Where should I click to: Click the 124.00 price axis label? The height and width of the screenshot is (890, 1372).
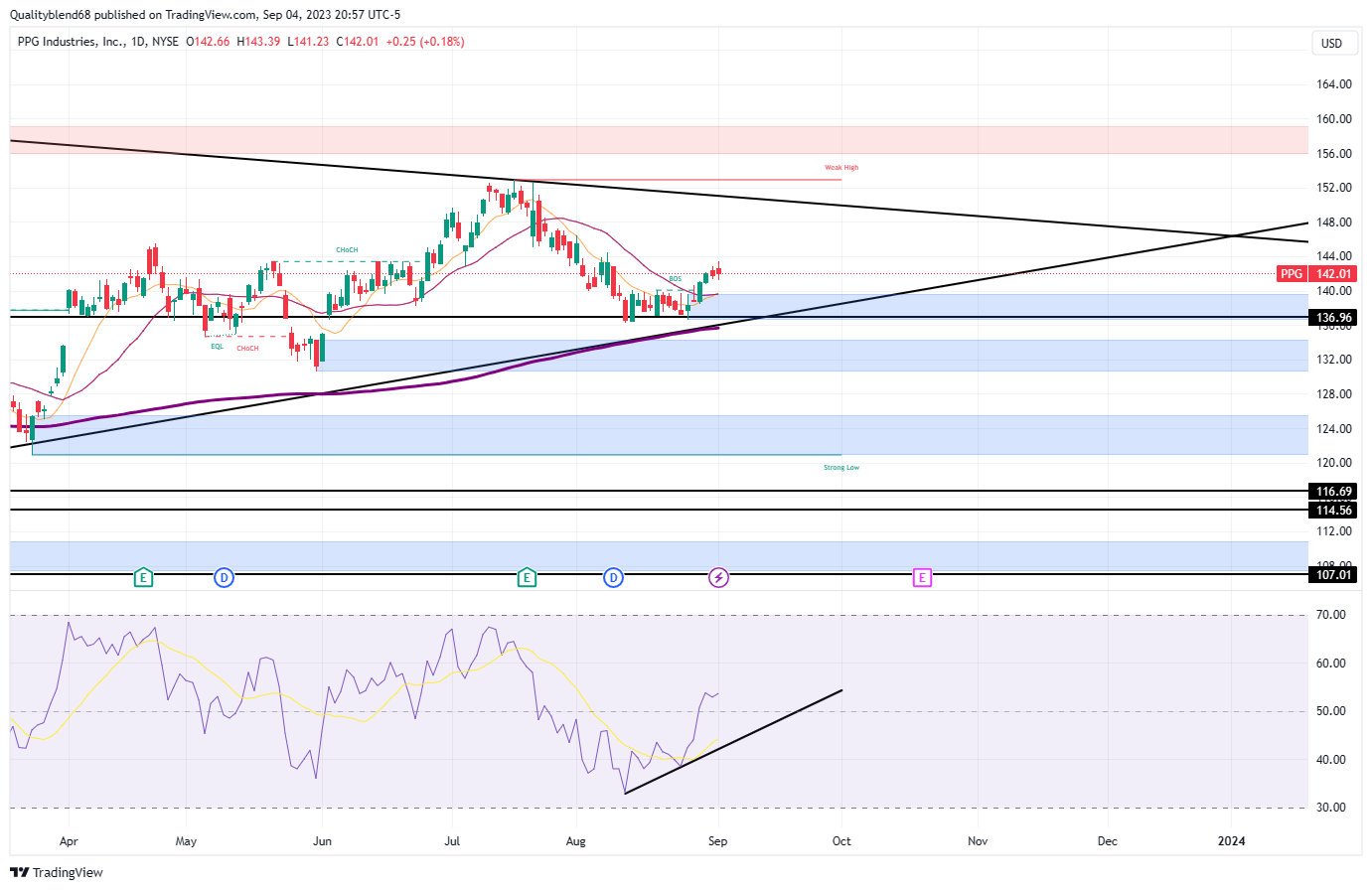pyautogui.click(x=1334, y=429)
